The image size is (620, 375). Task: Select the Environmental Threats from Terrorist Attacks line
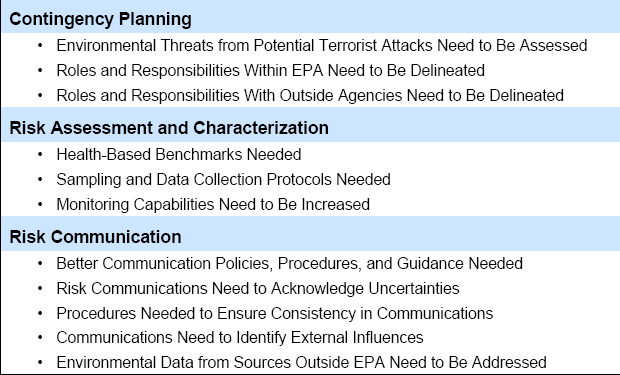coord(321,45)
